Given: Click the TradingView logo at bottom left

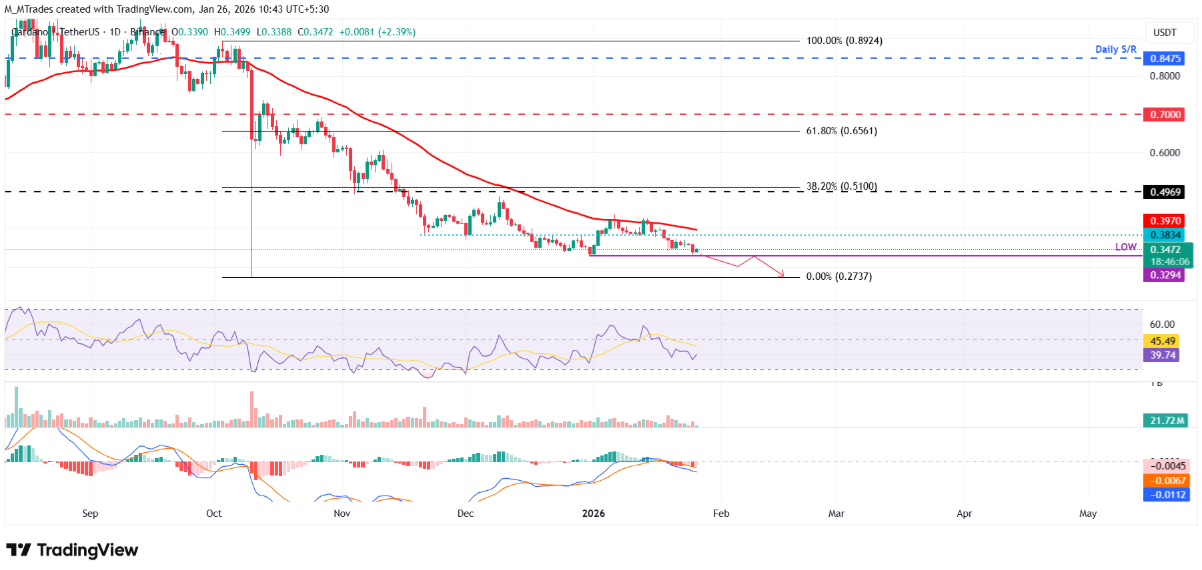Looking at the screenshot, I should [72, 550].
